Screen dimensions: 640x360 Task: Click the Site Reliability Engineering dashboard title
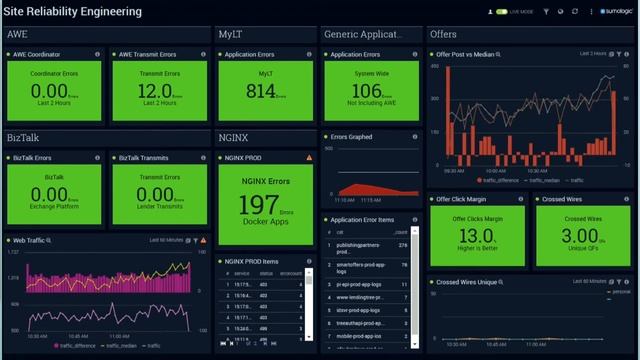[73, 11]
